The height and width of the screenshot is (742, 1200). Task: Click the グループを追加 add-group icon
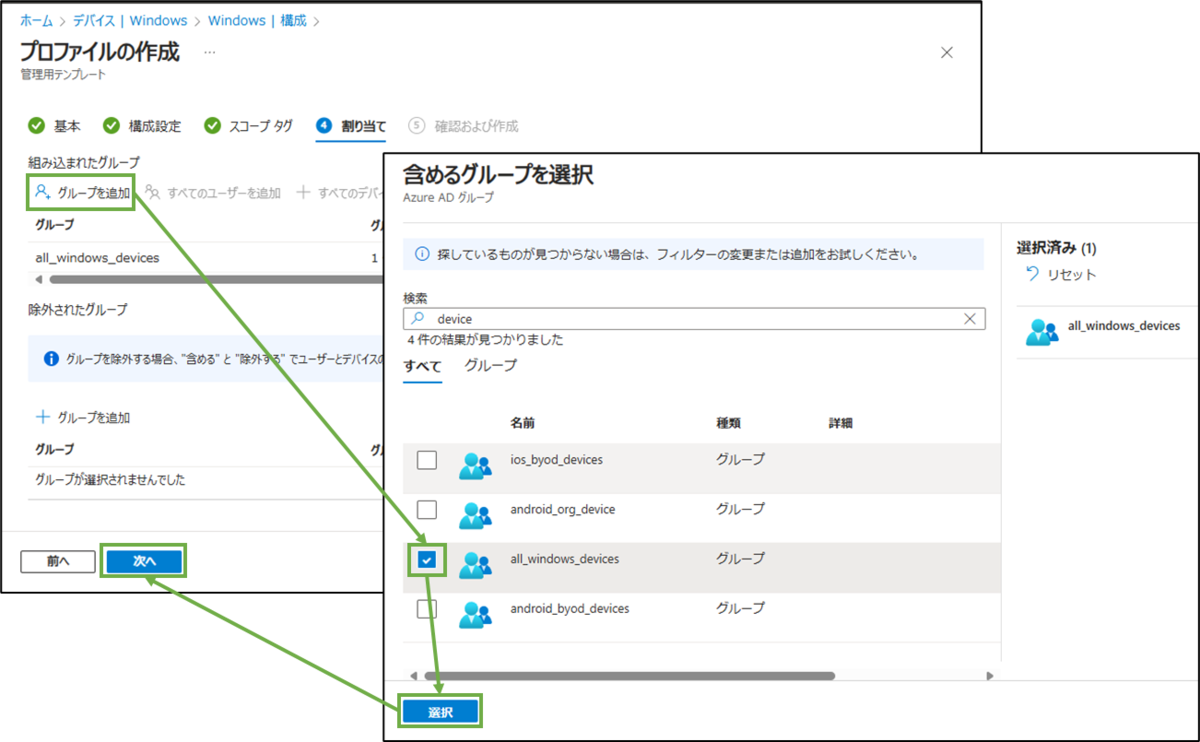pos(42,192)
